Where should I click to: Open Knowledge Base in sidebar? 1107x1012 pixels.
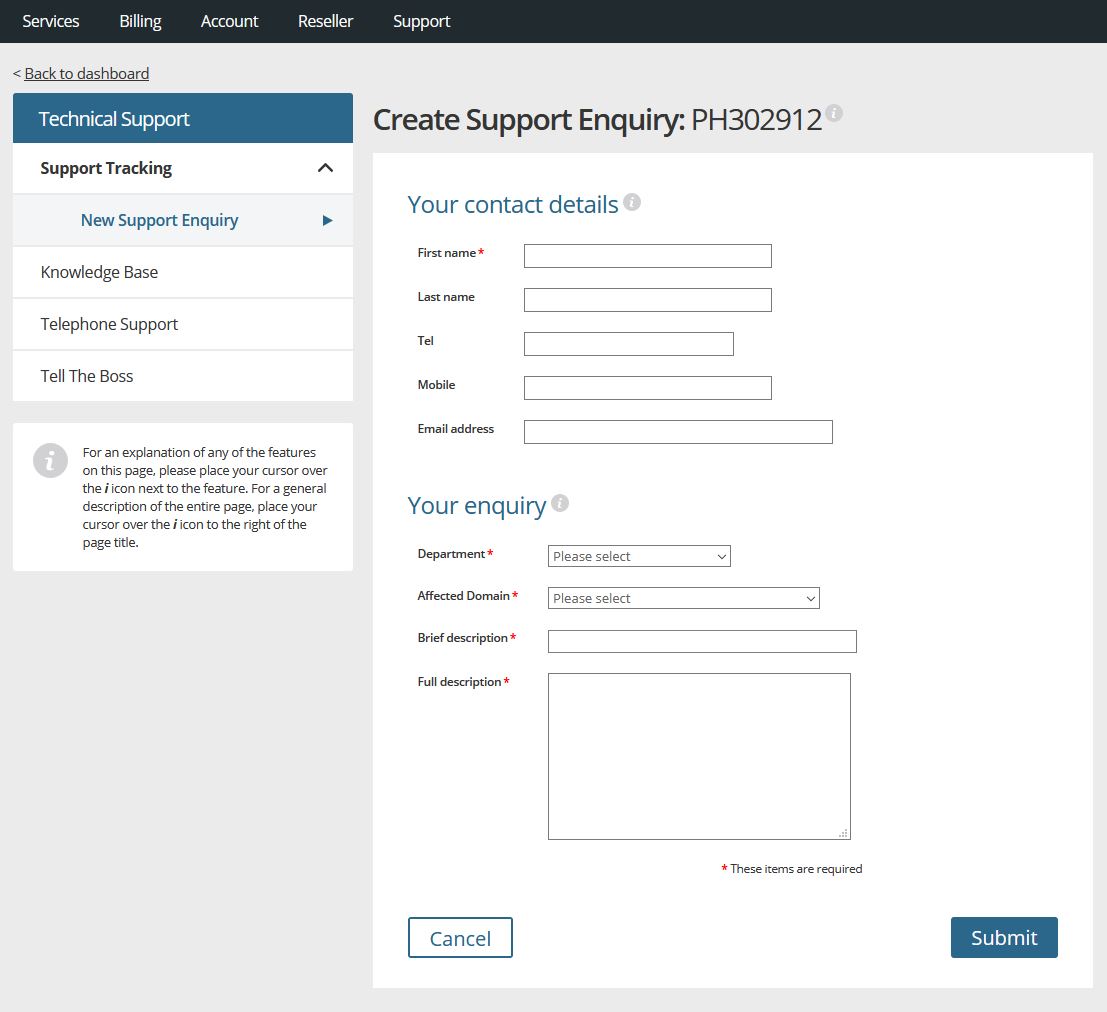[x=183, y=272]
